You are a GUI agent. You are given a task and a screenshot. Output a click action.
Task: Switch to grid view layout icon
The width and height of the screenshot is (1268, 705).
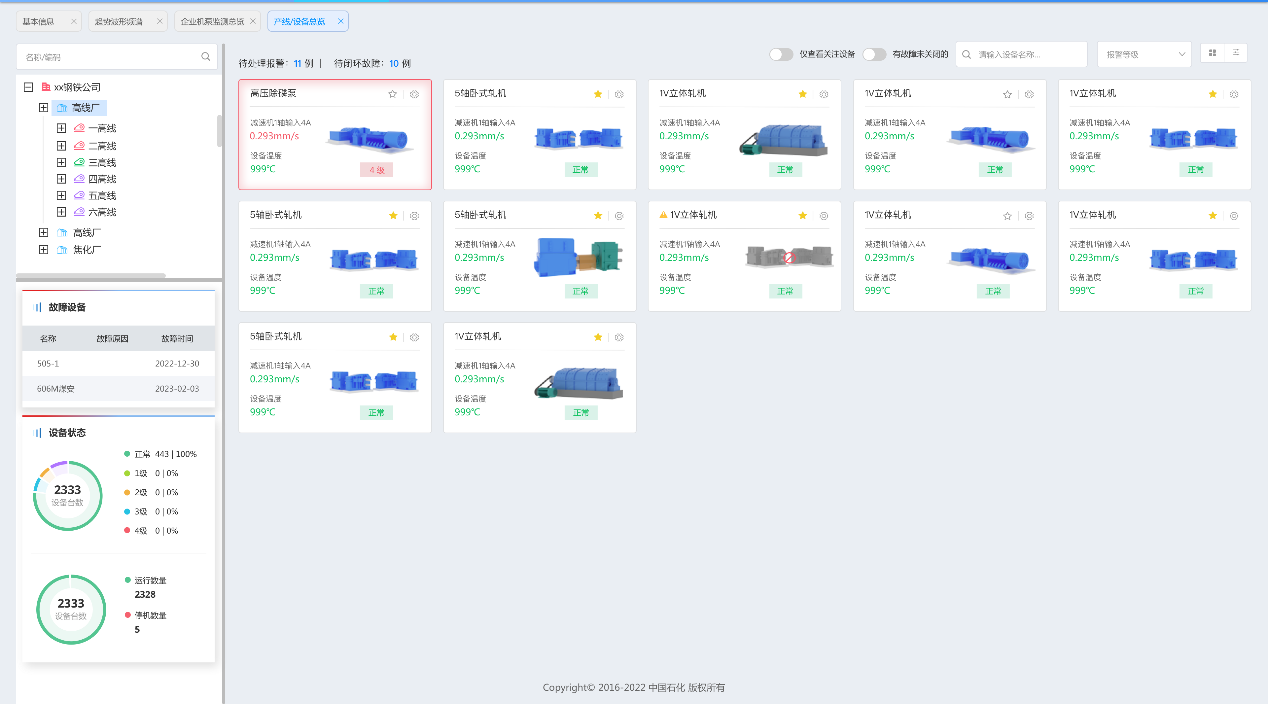1213,53
